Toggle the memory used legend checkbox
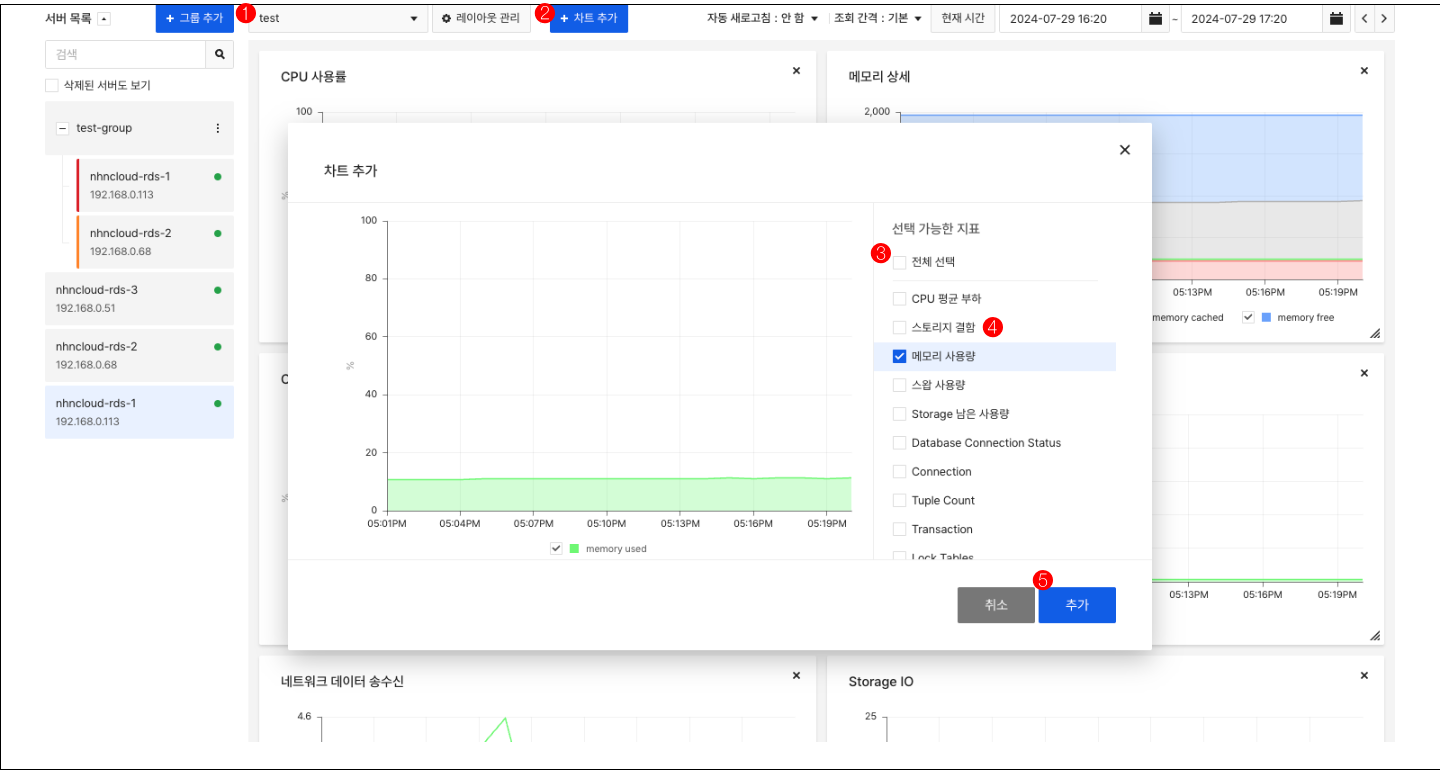 pos(556,548)
